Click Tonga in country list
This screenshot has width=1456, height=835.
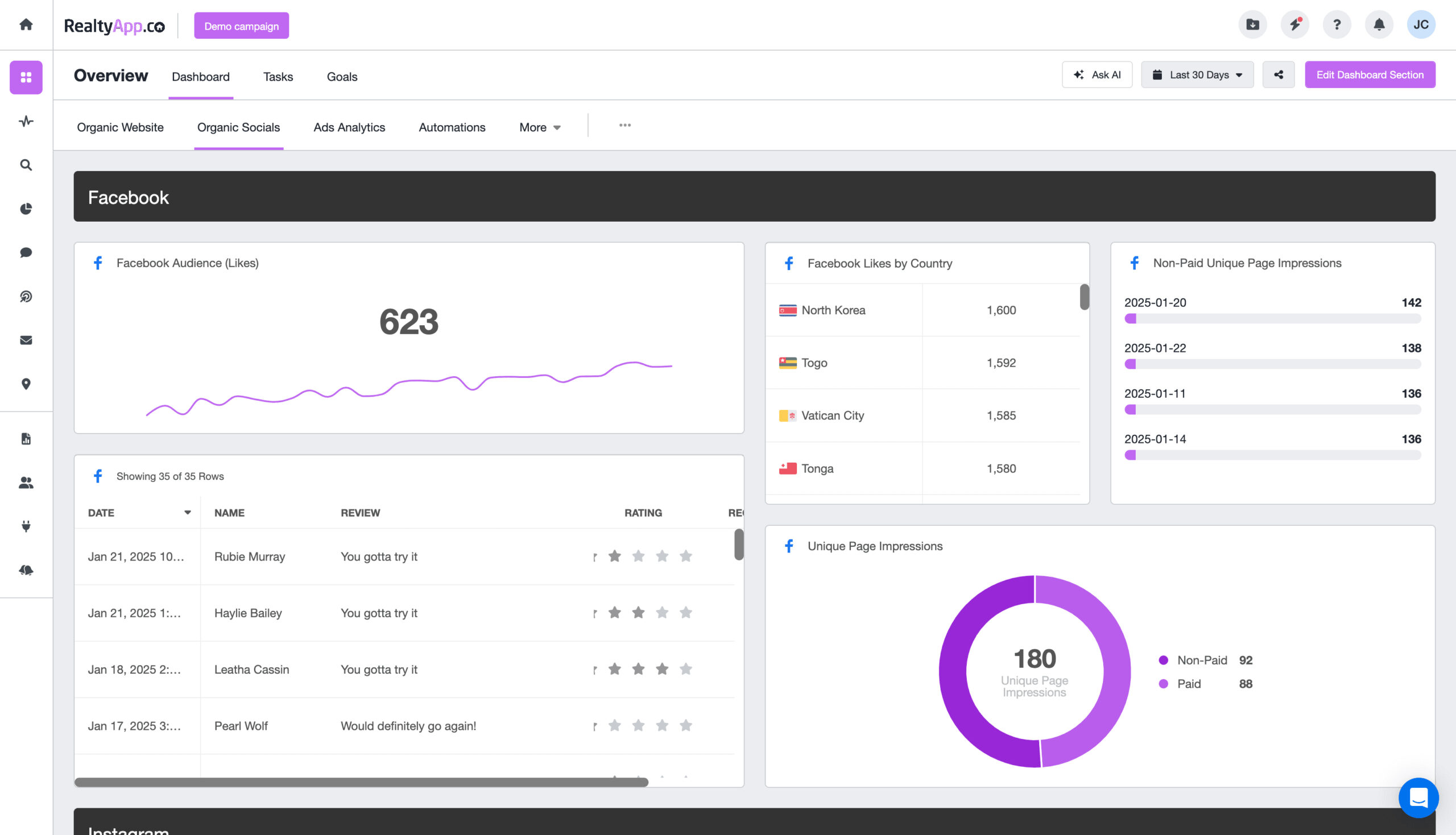coord(817,468)
